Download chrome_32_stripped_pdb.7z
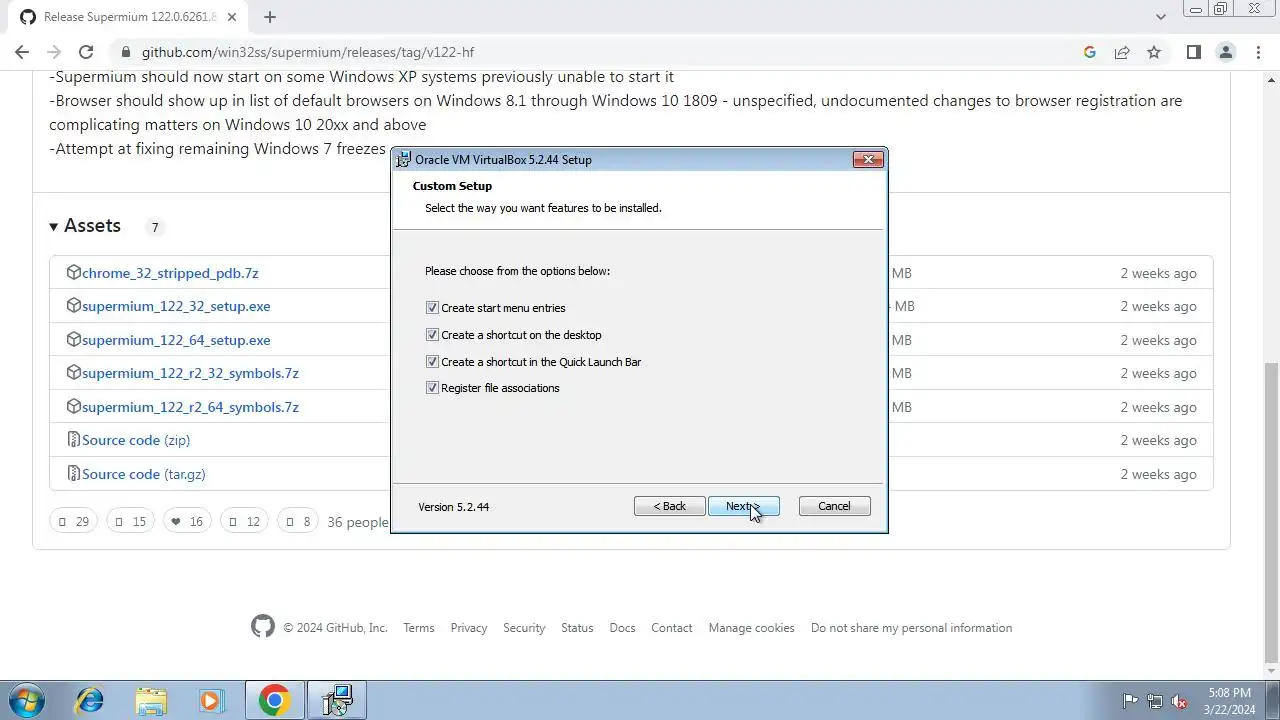The width and height of the screenshot is (1280, 720). pos(170,273)
